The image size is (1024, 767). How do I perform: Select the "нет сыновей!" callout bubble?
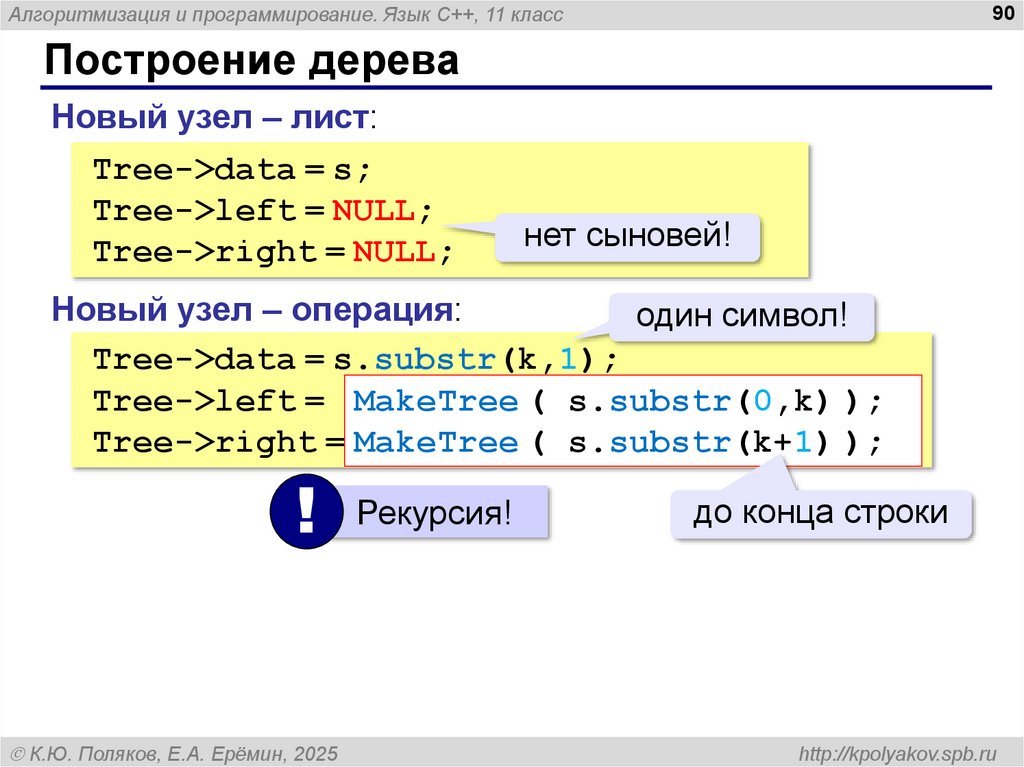click(x=628, y=237)
